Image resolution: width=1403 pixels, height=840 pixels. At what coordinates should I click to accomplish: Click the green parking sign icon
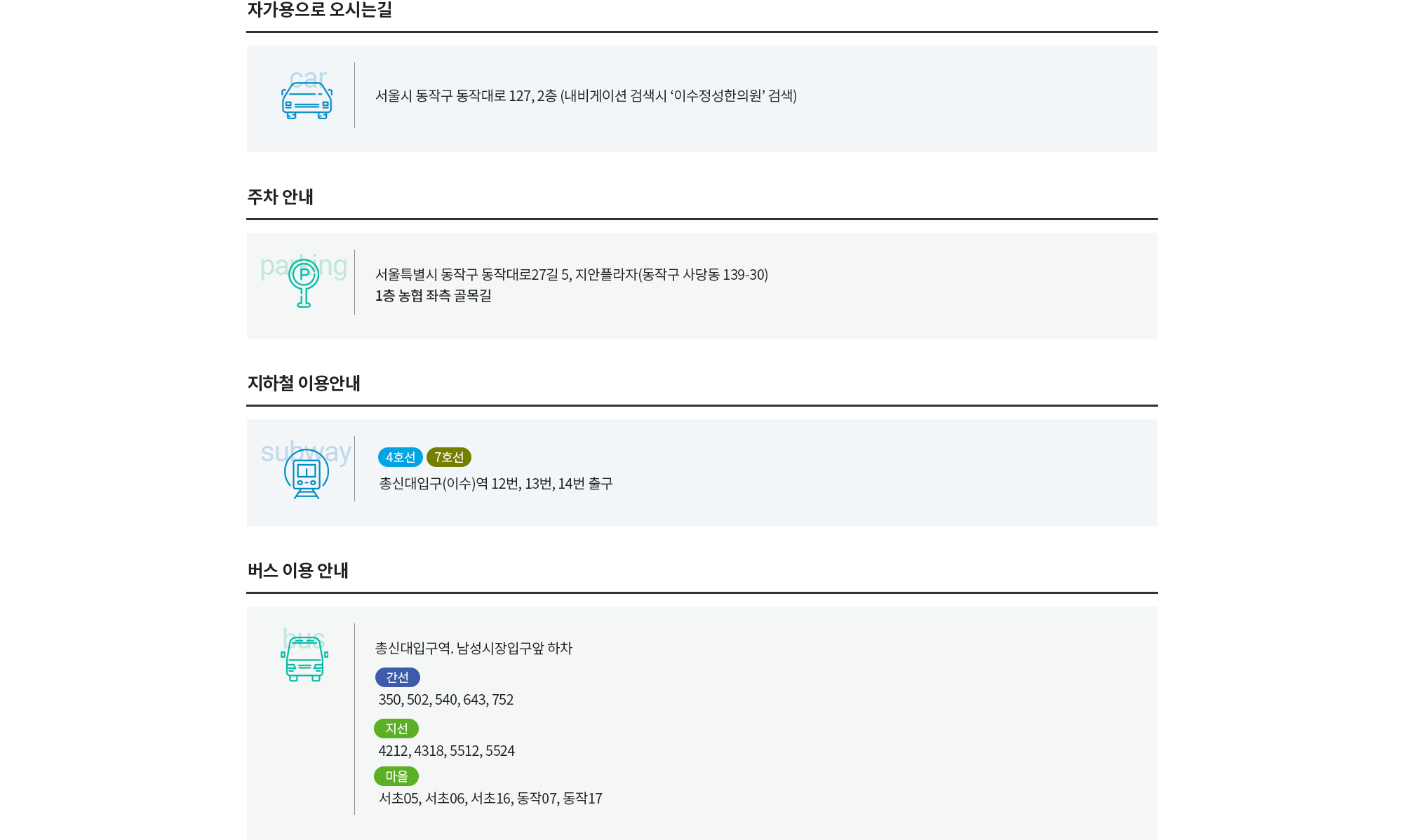[x=304, y=283]
